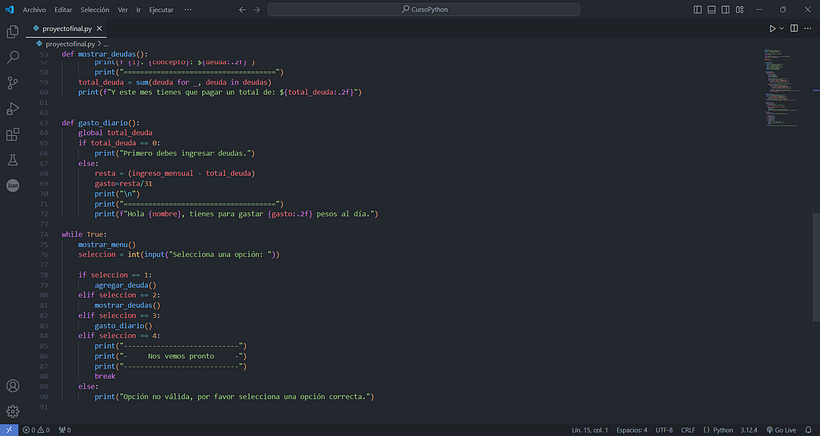Open the Ver menu

pyautogui.click(x=122, y=9)
